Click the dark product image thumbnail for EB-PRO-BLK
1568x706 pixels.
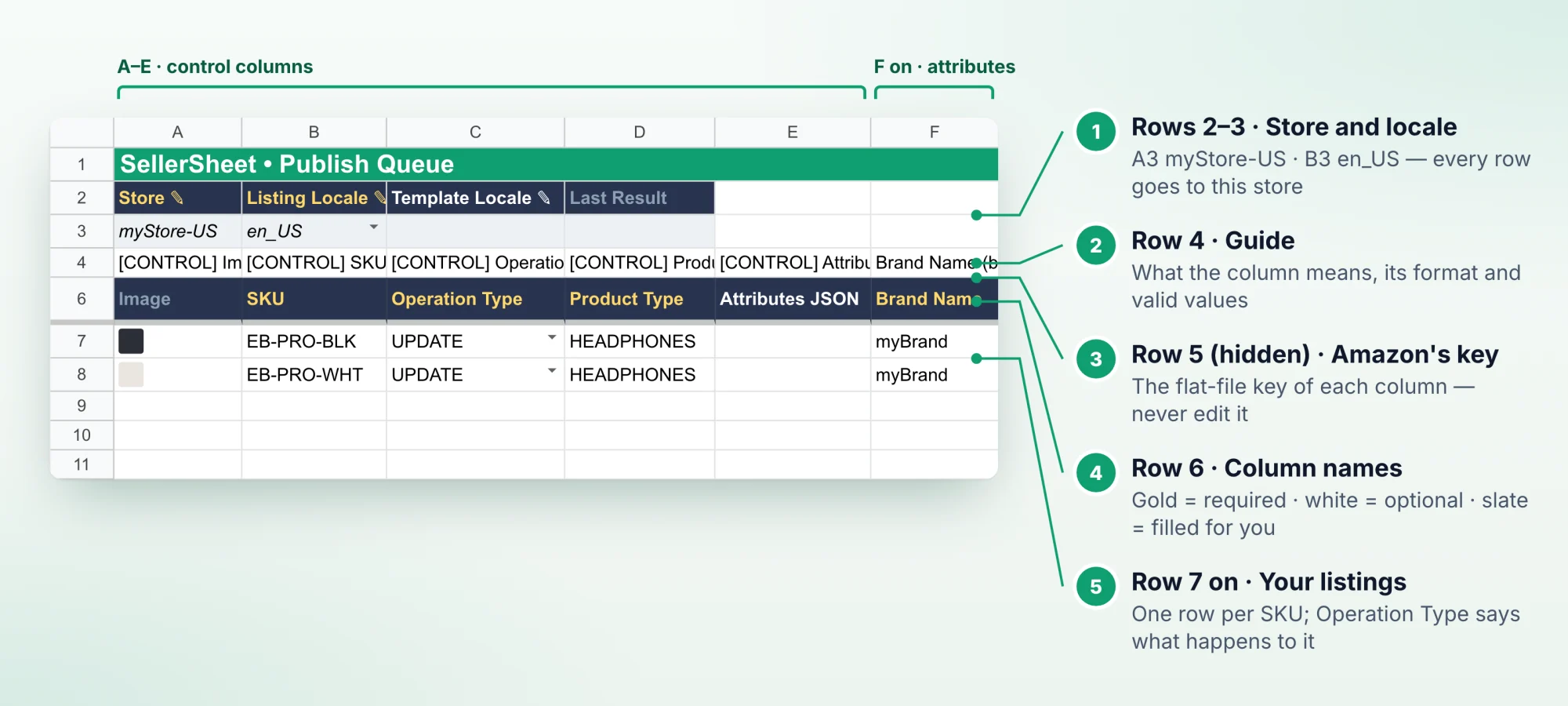[x=131, y=341]
